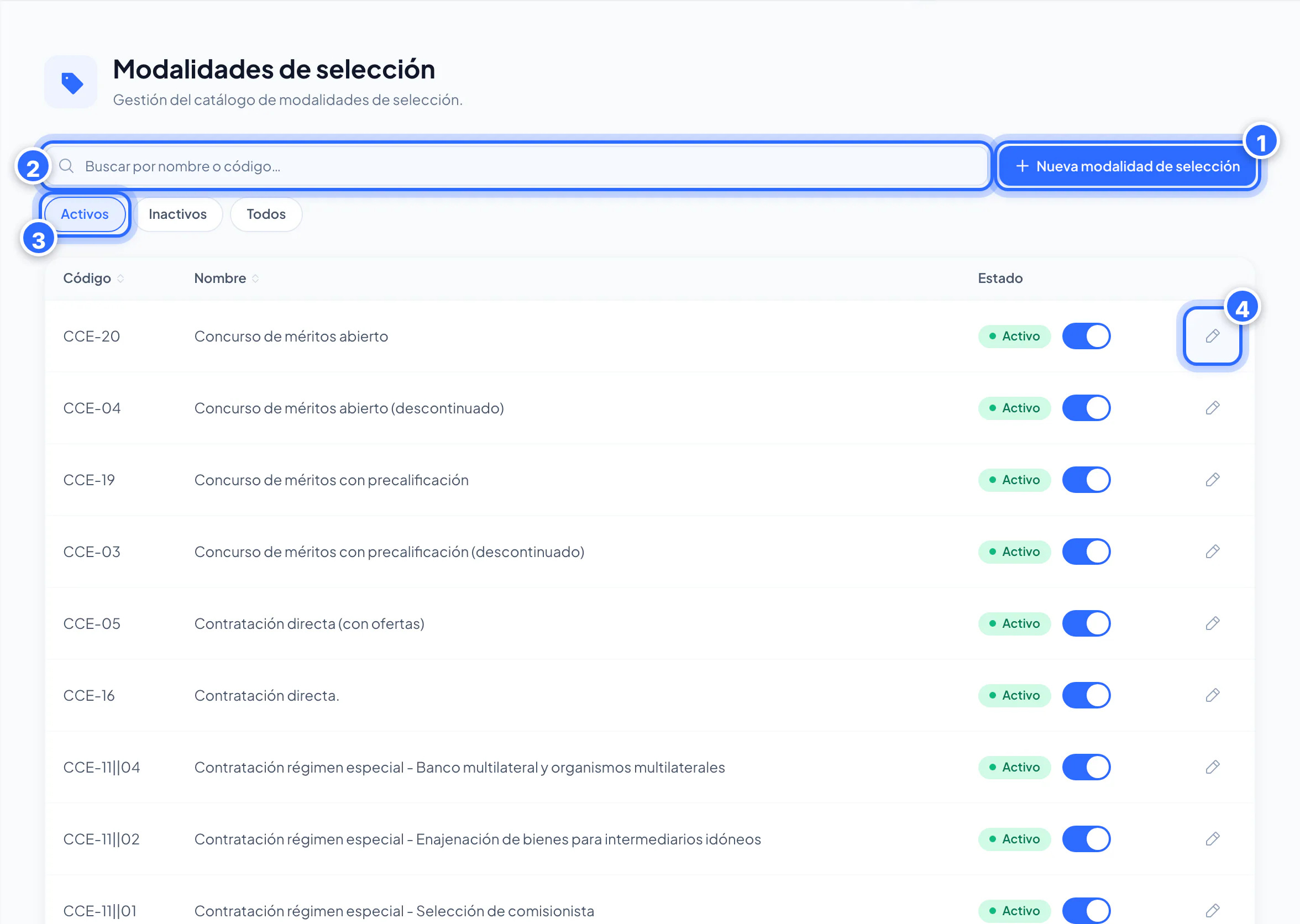Toggle the CCE-11||02 status switch
Image resolution: width=1300 pixels, height=924 pixels.
(1086, 839)
